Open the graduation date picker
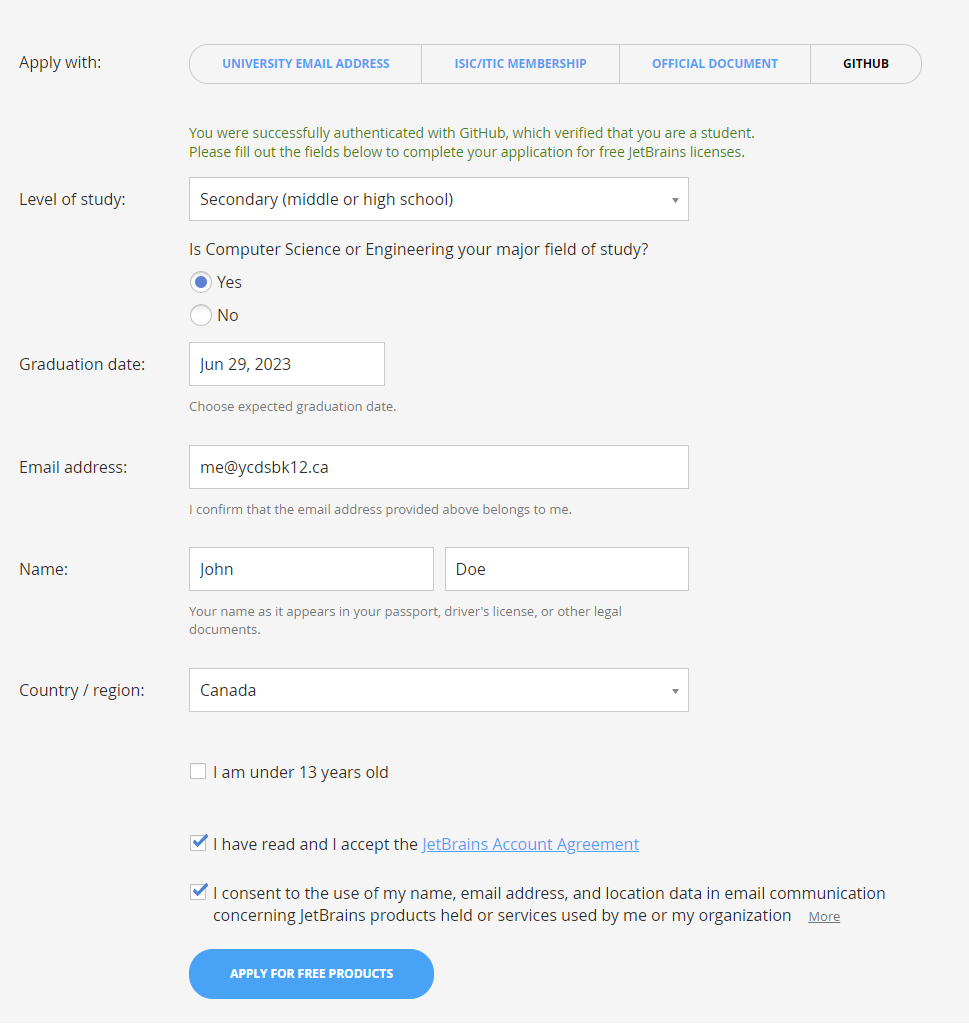 (286, 363)
